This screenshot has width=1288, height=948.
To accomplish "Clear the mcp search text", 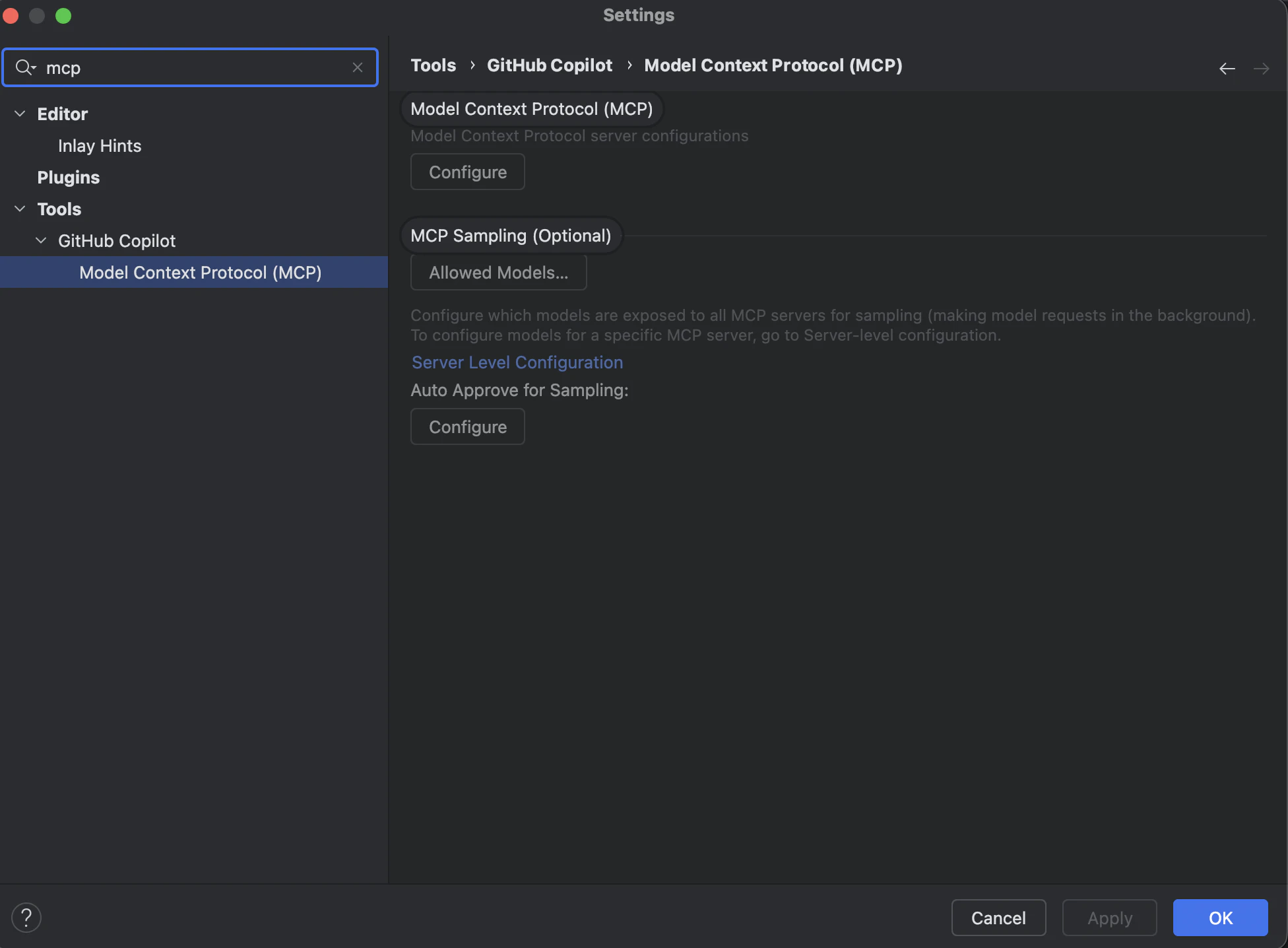I will point(358,67).
